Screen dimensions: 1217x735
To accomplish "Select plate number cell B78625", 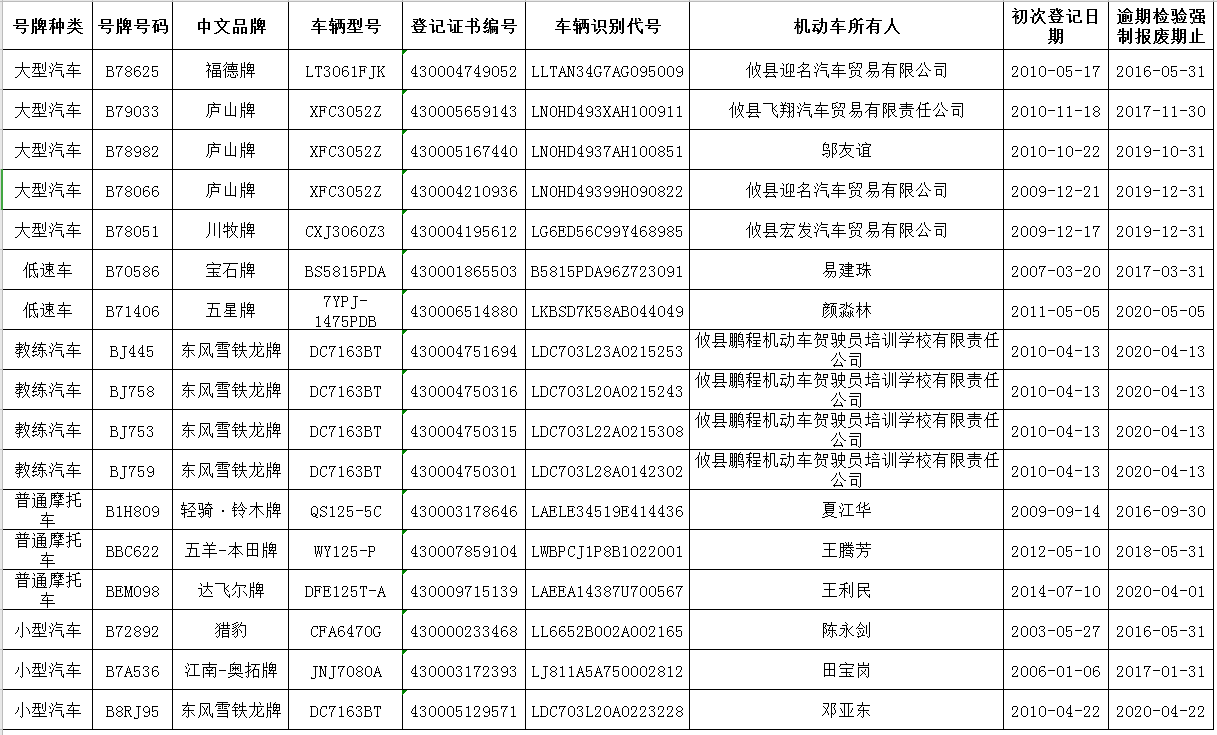I will point(132,71).
